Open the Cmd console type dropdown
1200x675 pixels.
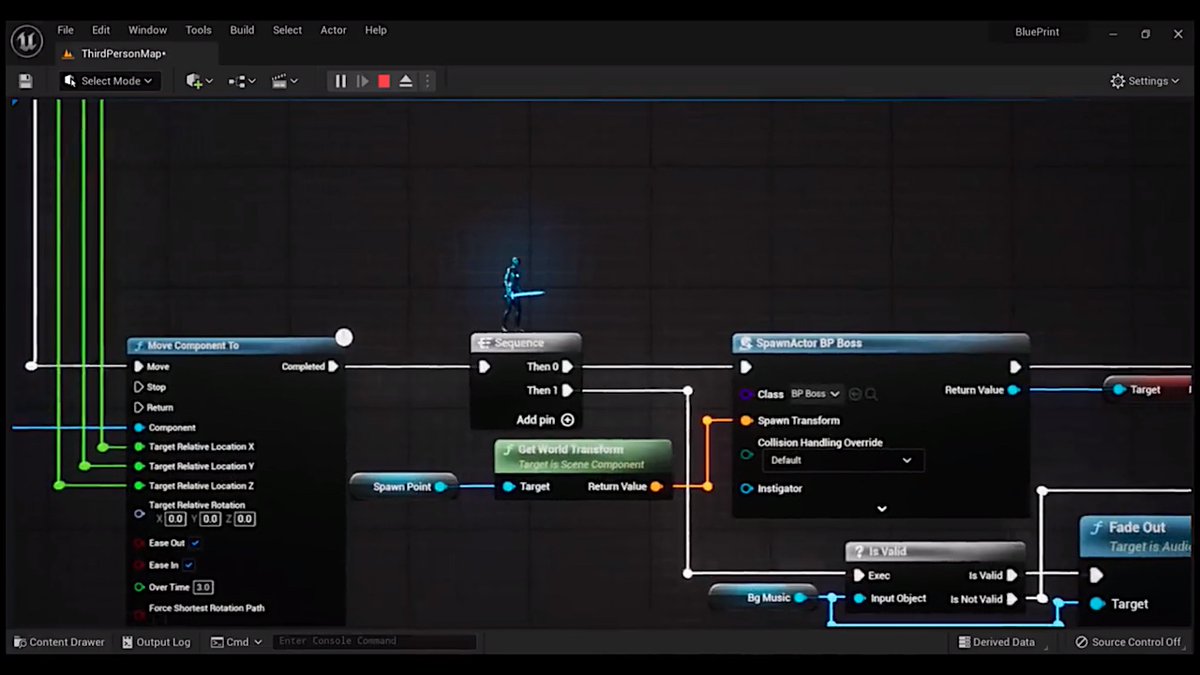(236, 642)
